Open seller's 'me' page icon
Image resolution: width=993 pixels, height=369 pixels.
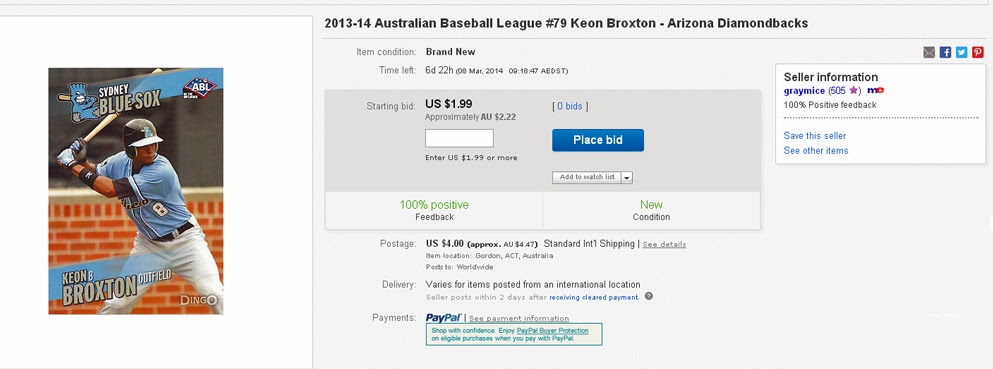coord(876,91)
